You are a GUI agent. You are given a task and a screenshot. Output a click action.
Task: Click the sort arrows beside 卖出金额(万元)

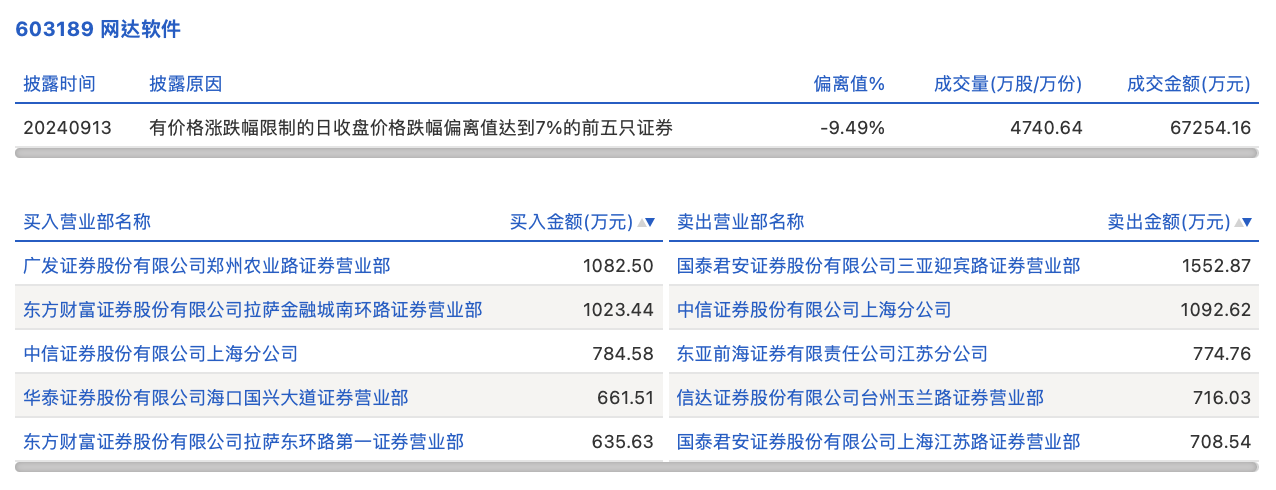pyautogui.click(x=1243, y=222)
